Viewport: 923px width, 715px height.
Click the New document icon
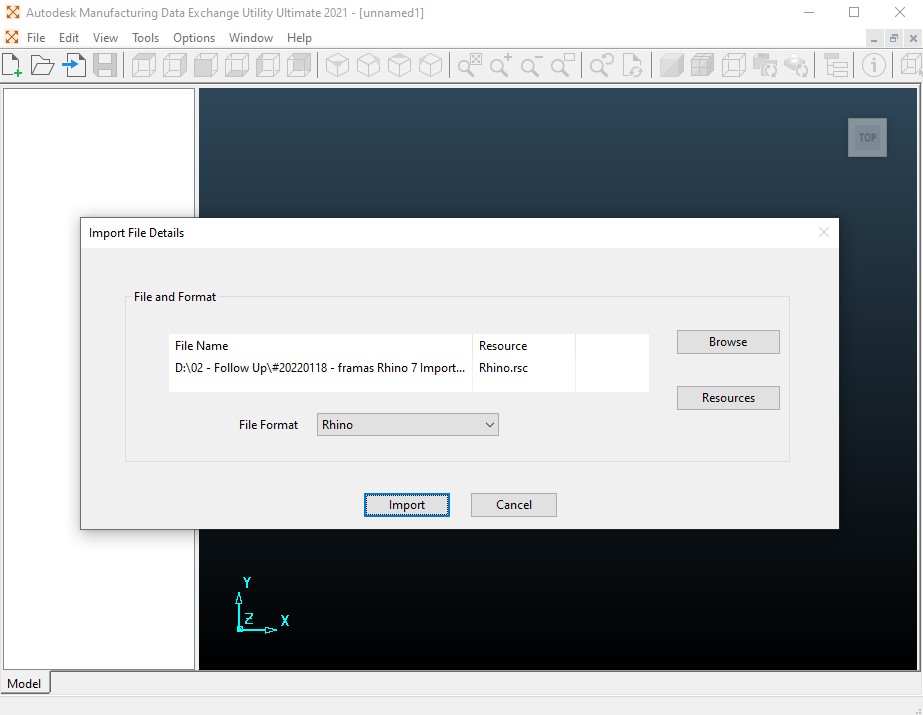[12, 65]
